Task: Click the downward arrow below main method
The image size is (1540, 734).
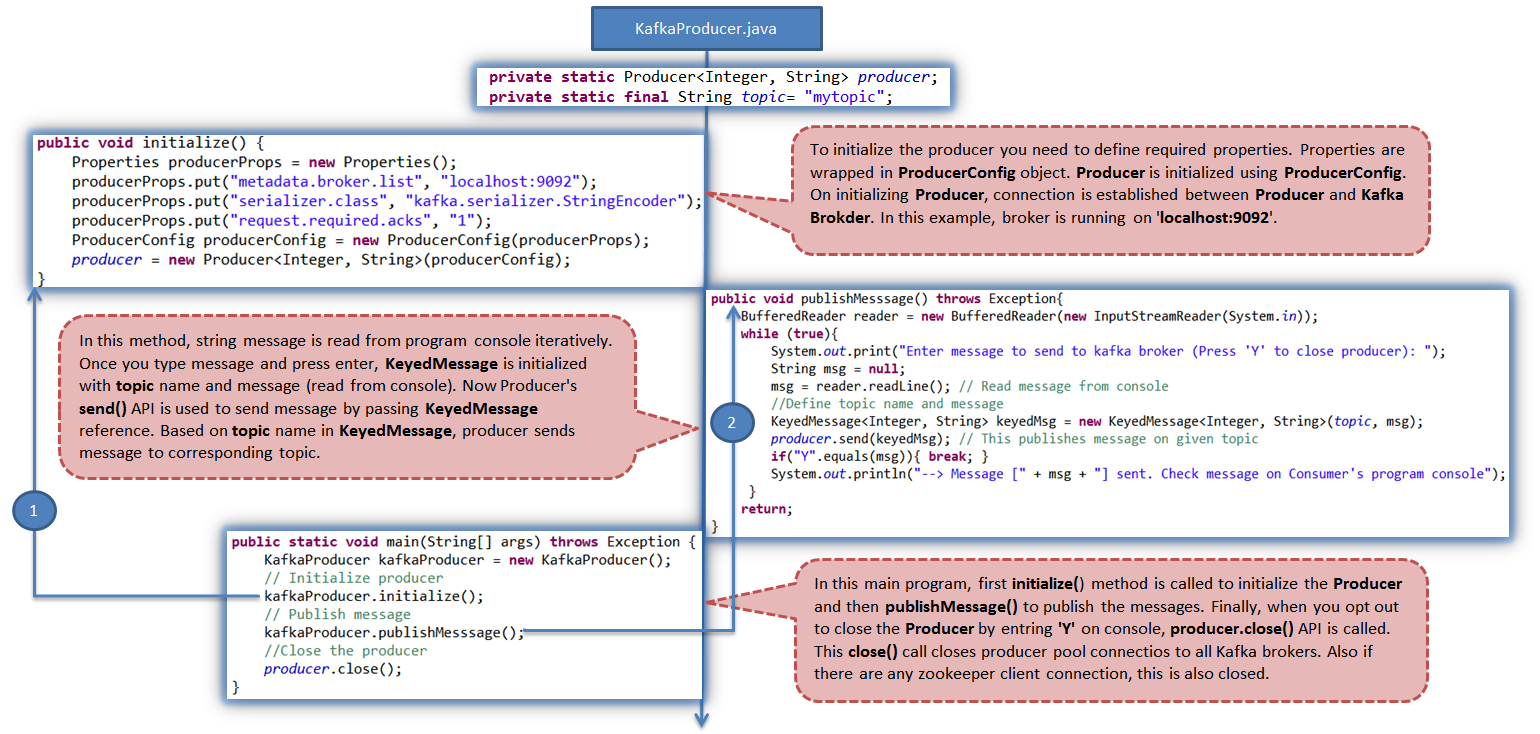Action: pos(703,718)
